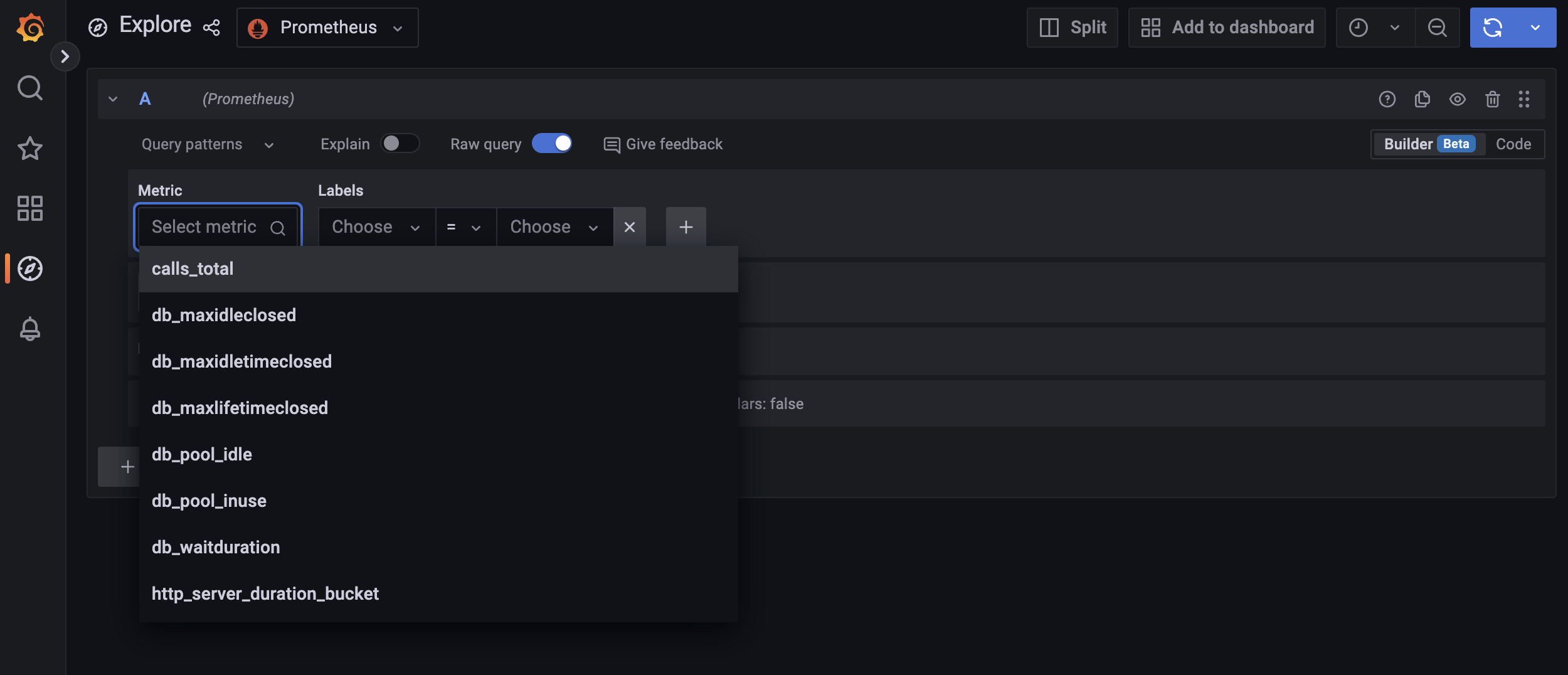Image resolution: width=1568 pixels, height=675 pixels.
Task: Select the Explore compass icon in sidebar
Action: pos(29,268)
